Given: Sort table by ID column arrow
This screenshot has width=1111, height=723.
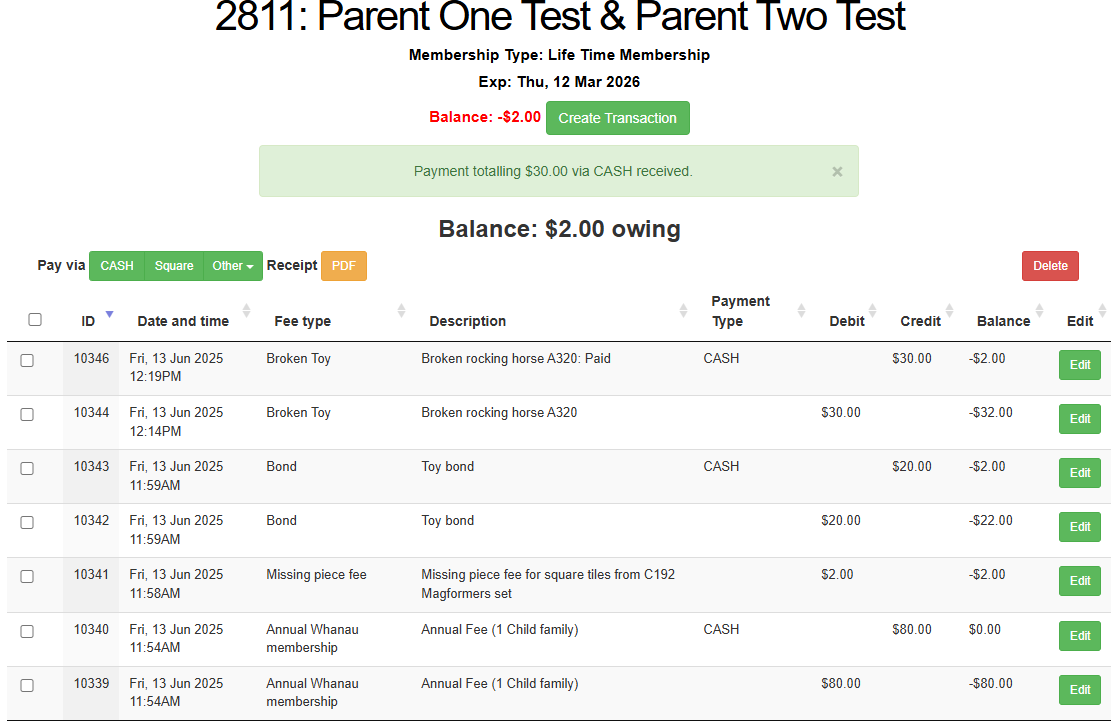Looking at the screenshot, I should pyautogui.click(x=109, y=313).
